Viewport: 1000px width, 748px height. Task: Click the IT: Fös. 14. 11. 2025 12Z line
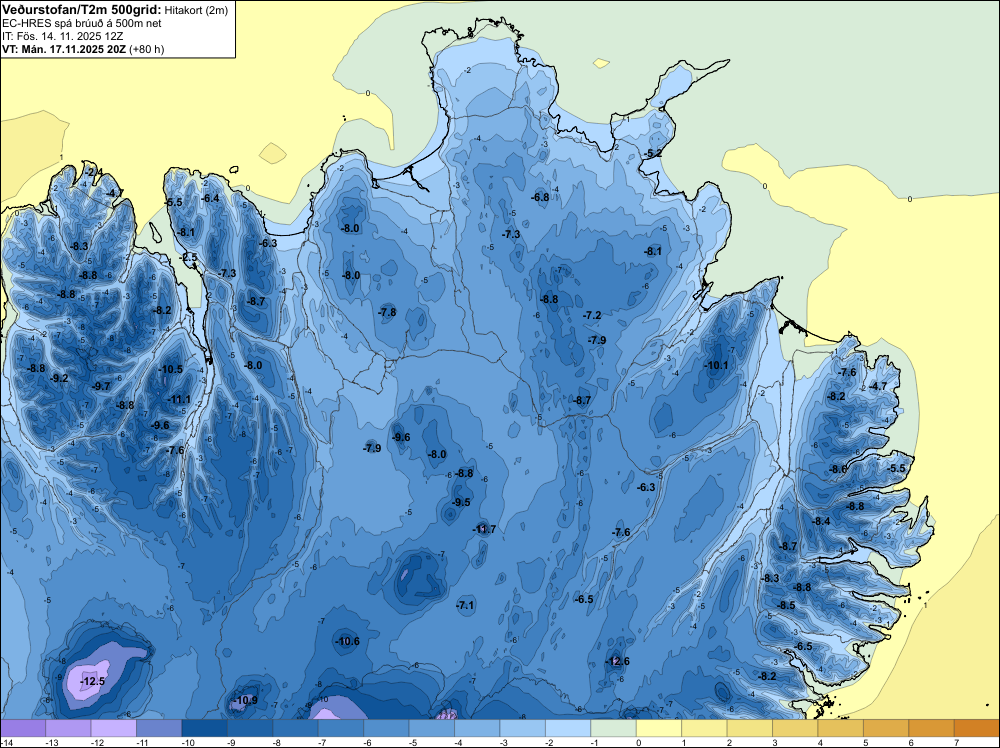[62, 36]
